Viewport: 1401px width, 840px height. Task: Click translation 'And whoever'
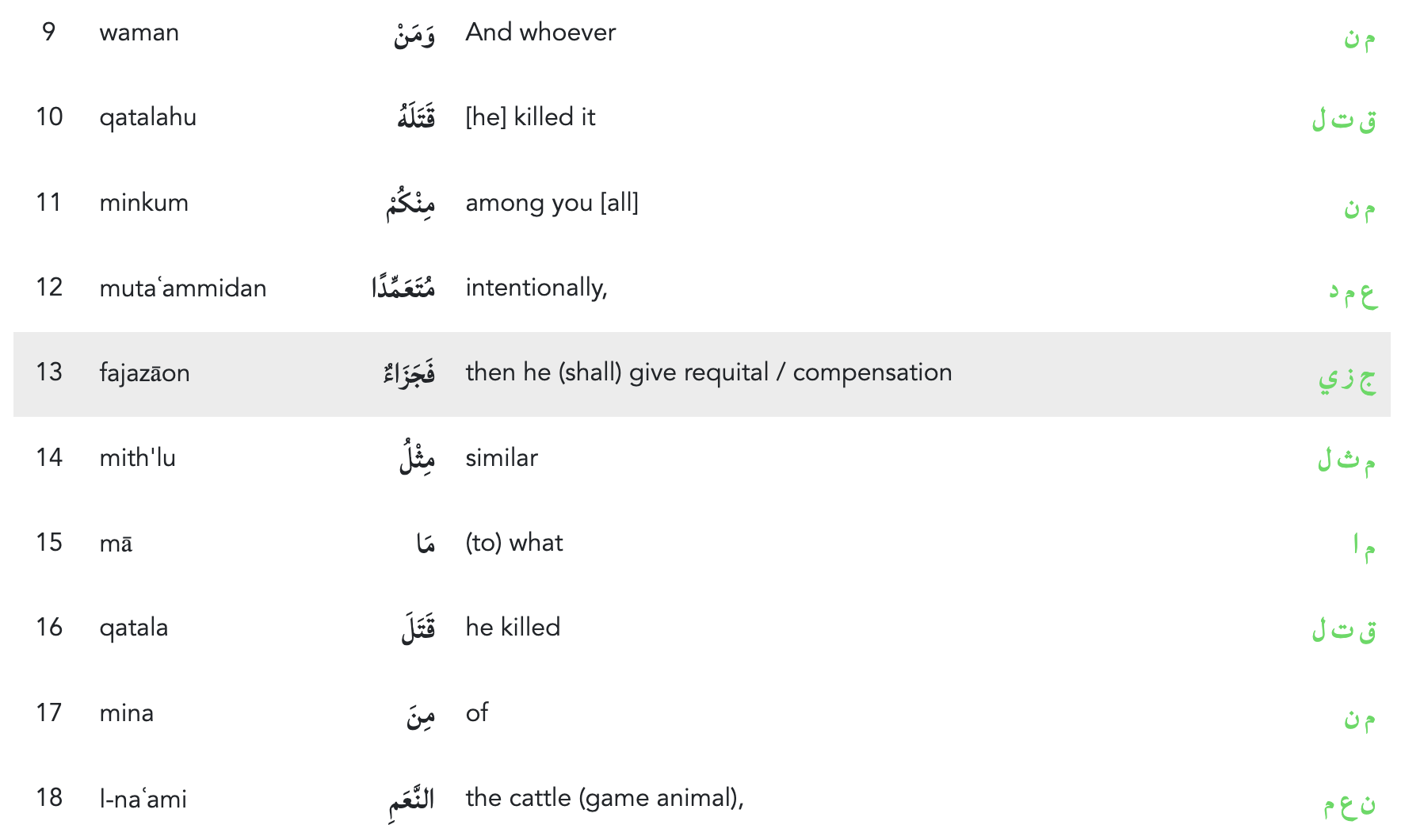(540, 32)
